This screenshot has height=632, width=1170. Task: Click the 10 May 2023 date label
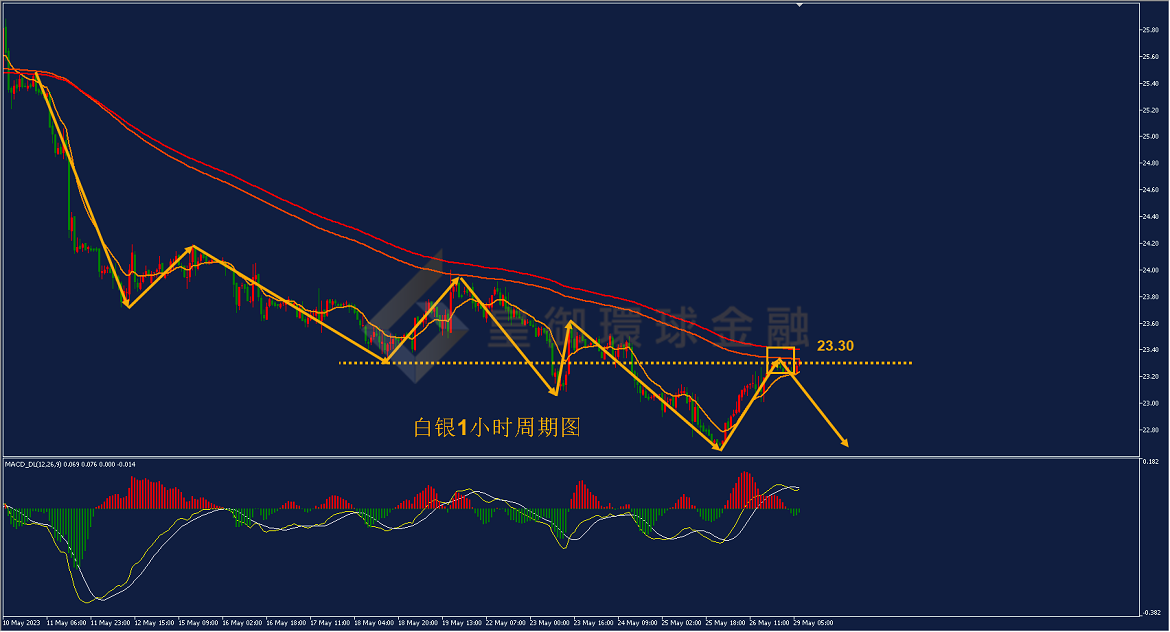(22, 622)
